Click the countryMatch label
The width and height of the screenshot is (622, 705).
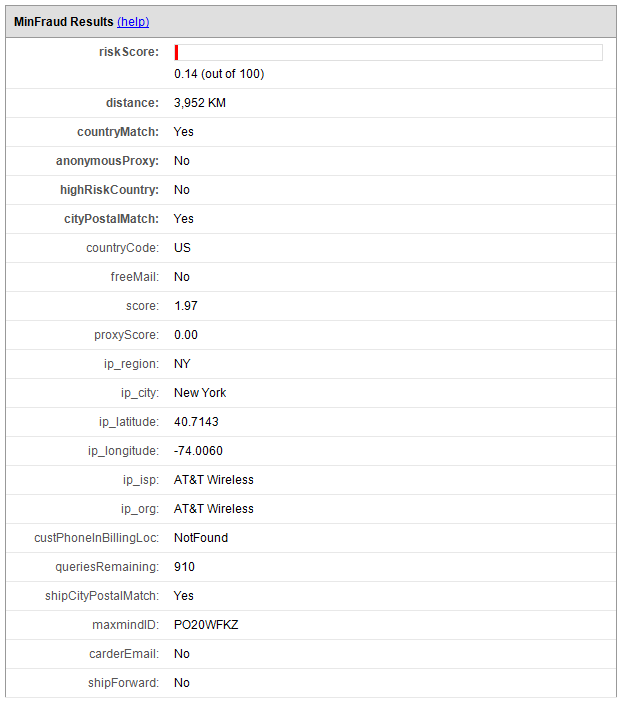pos(118,132)
